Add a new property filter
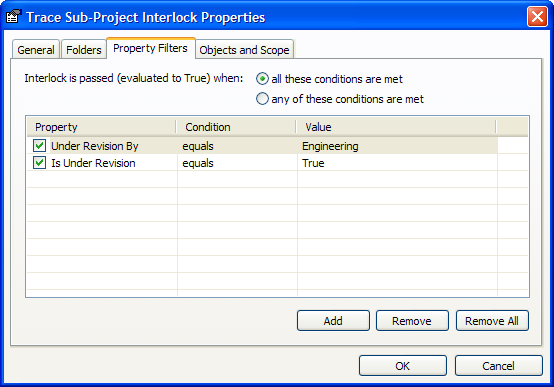The height and width of the screenshot is (387, 554). point(333,321)
